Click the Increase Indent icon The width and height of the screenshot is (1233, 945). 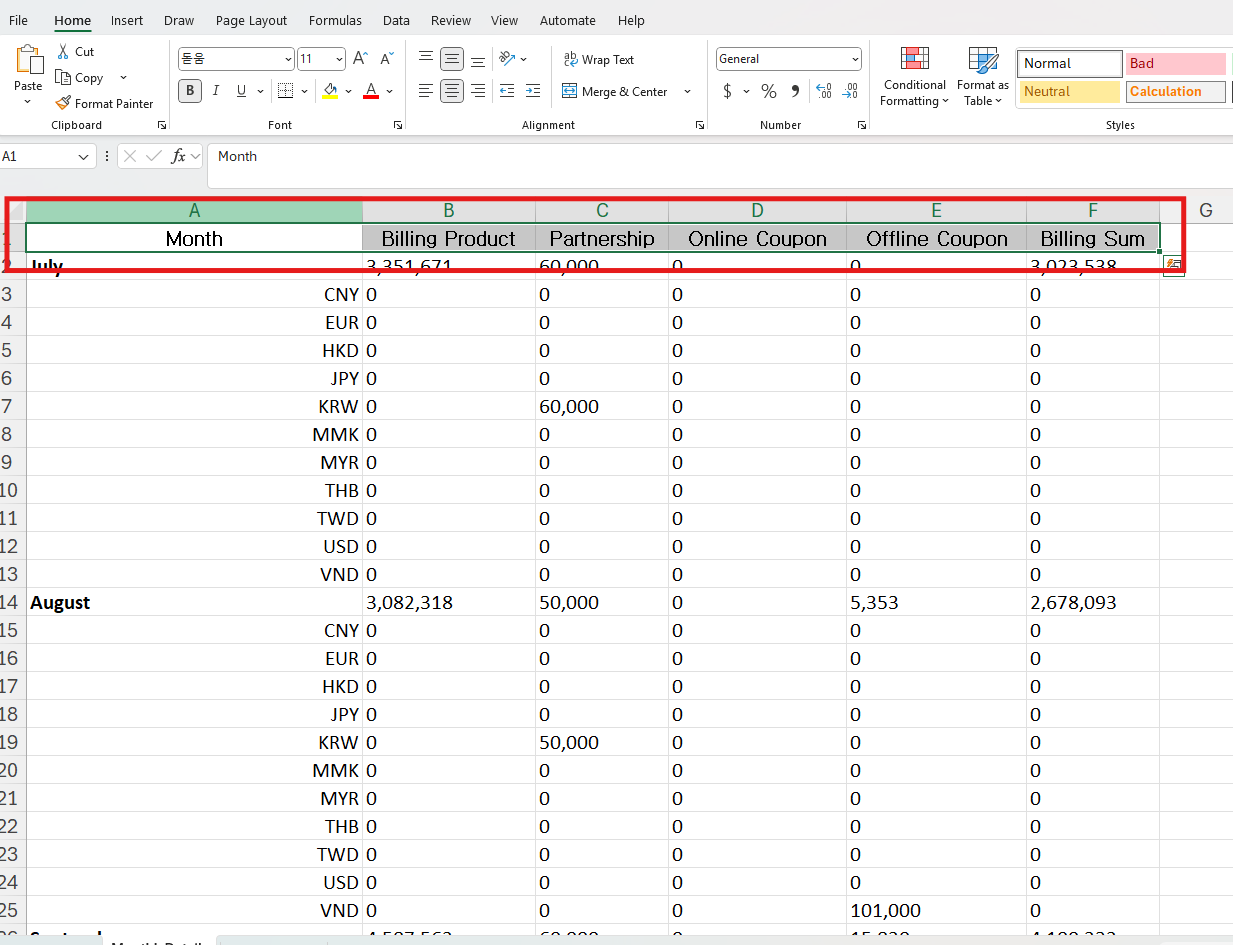tap(533, 91)
